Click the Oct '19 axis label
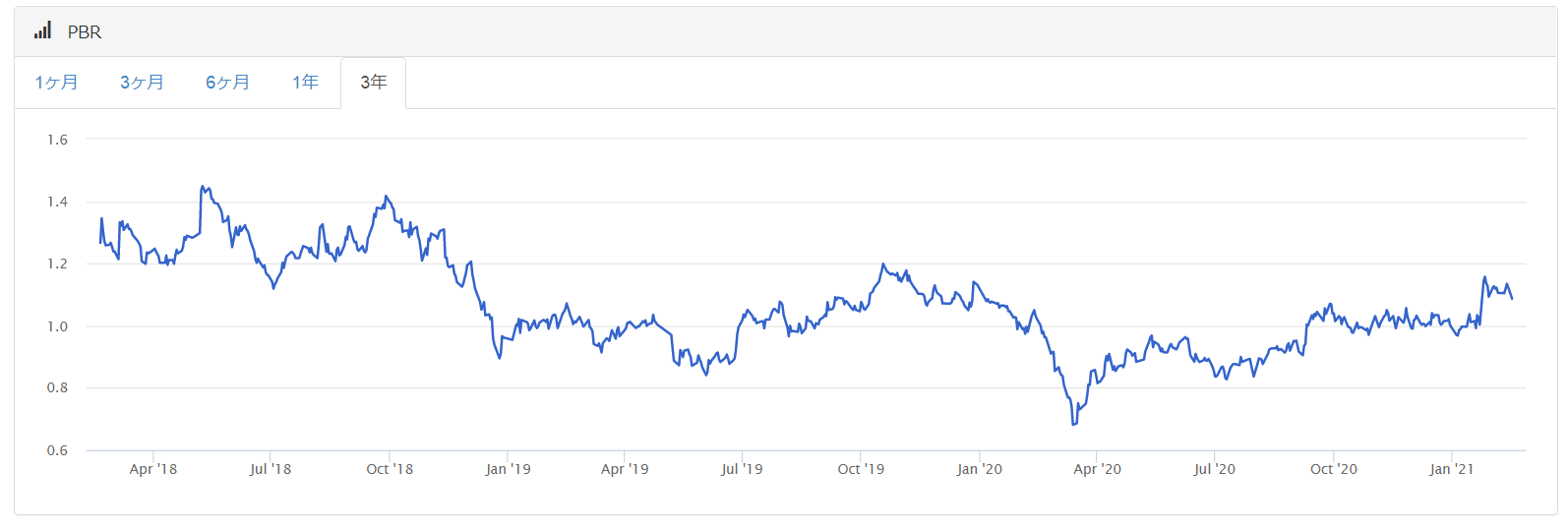Screen dimensions: 1568x529 [x=861, y=469]
